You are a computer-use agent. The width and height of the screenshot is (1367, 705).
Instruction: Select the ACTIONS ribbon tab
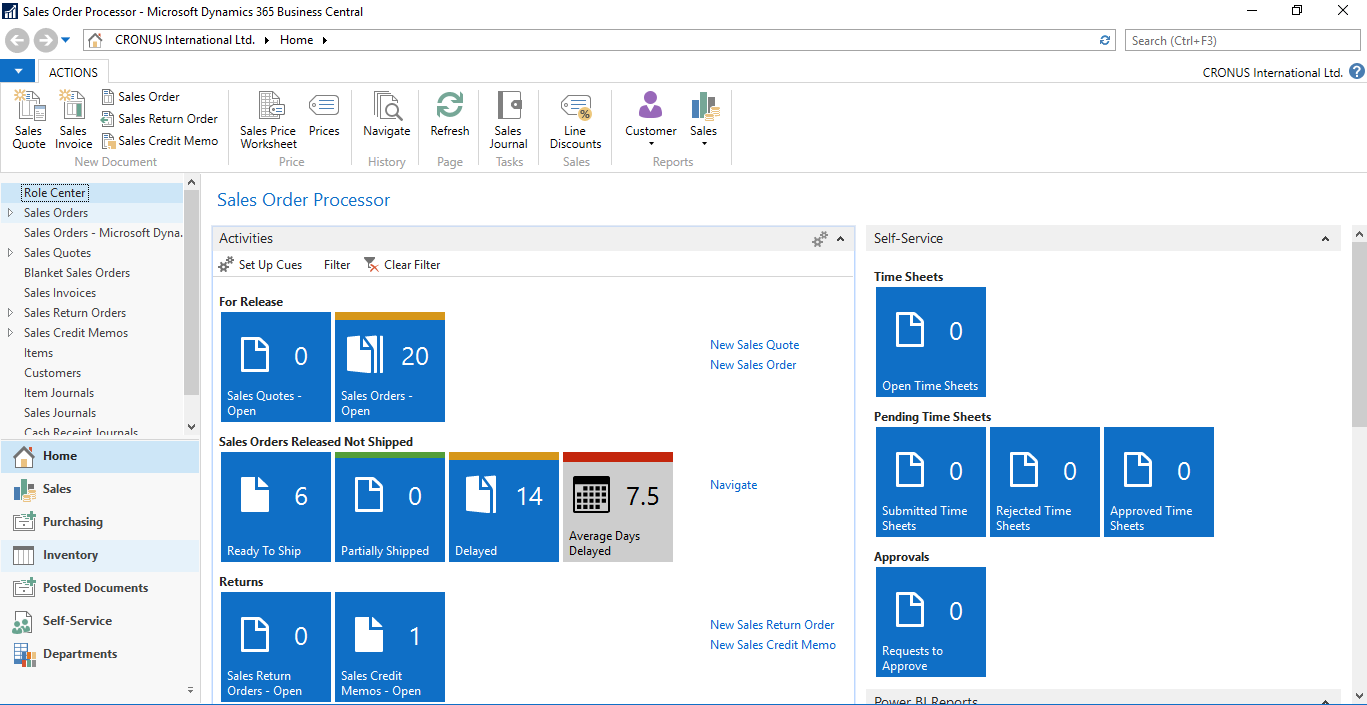(x=74, y=72)
